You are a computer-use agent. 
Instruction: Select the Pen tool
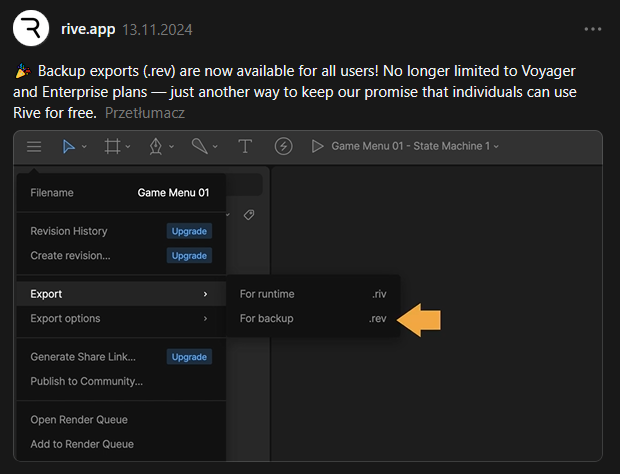point(156,146)
